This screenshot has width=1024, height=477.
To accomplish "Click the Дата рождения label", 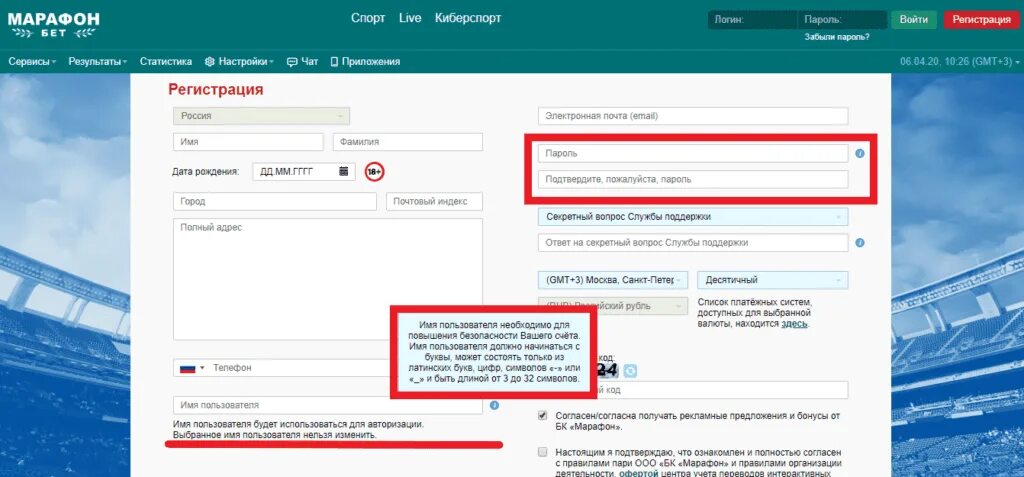I will click(206, 172).
